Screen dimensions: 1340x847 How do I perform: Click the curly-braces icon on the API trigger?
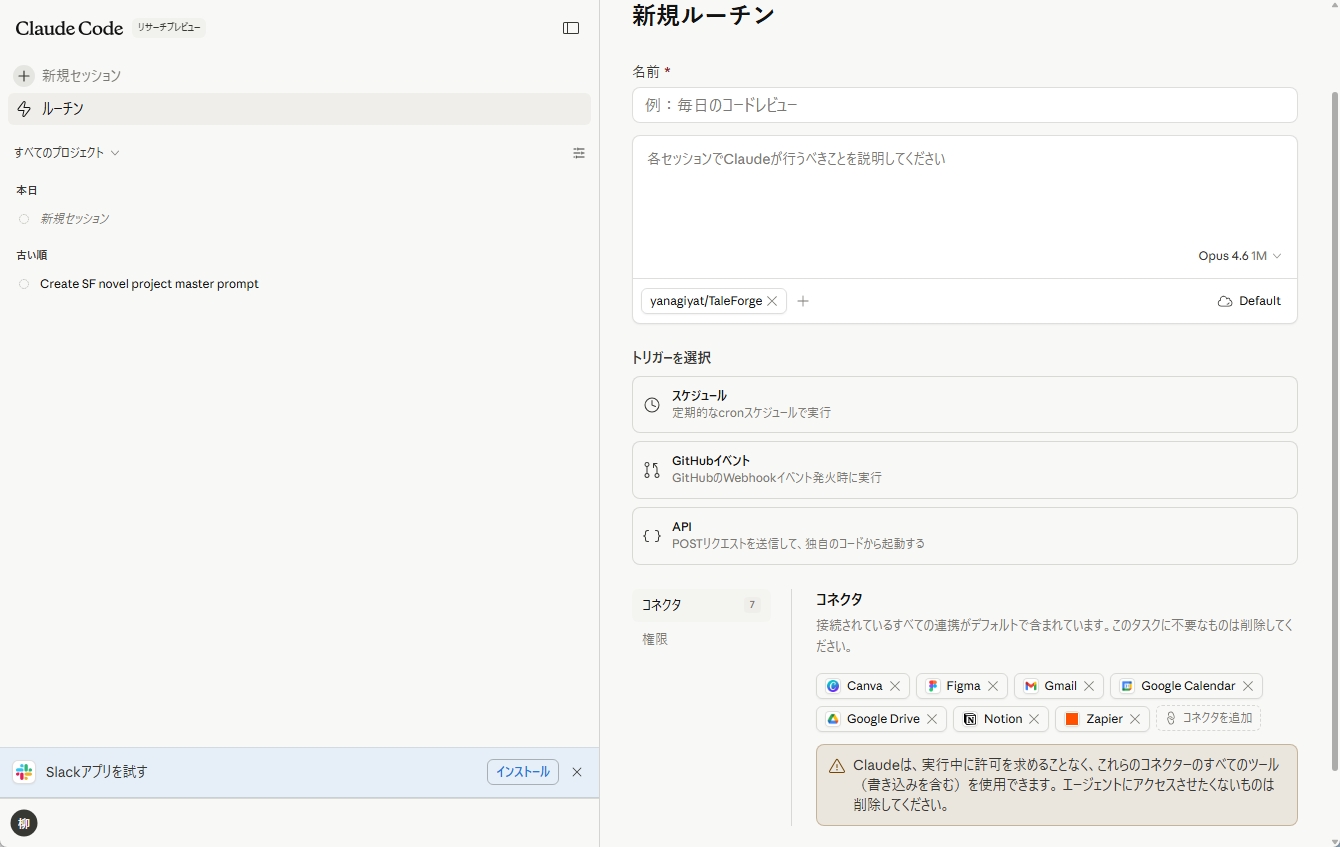(651, 535)
